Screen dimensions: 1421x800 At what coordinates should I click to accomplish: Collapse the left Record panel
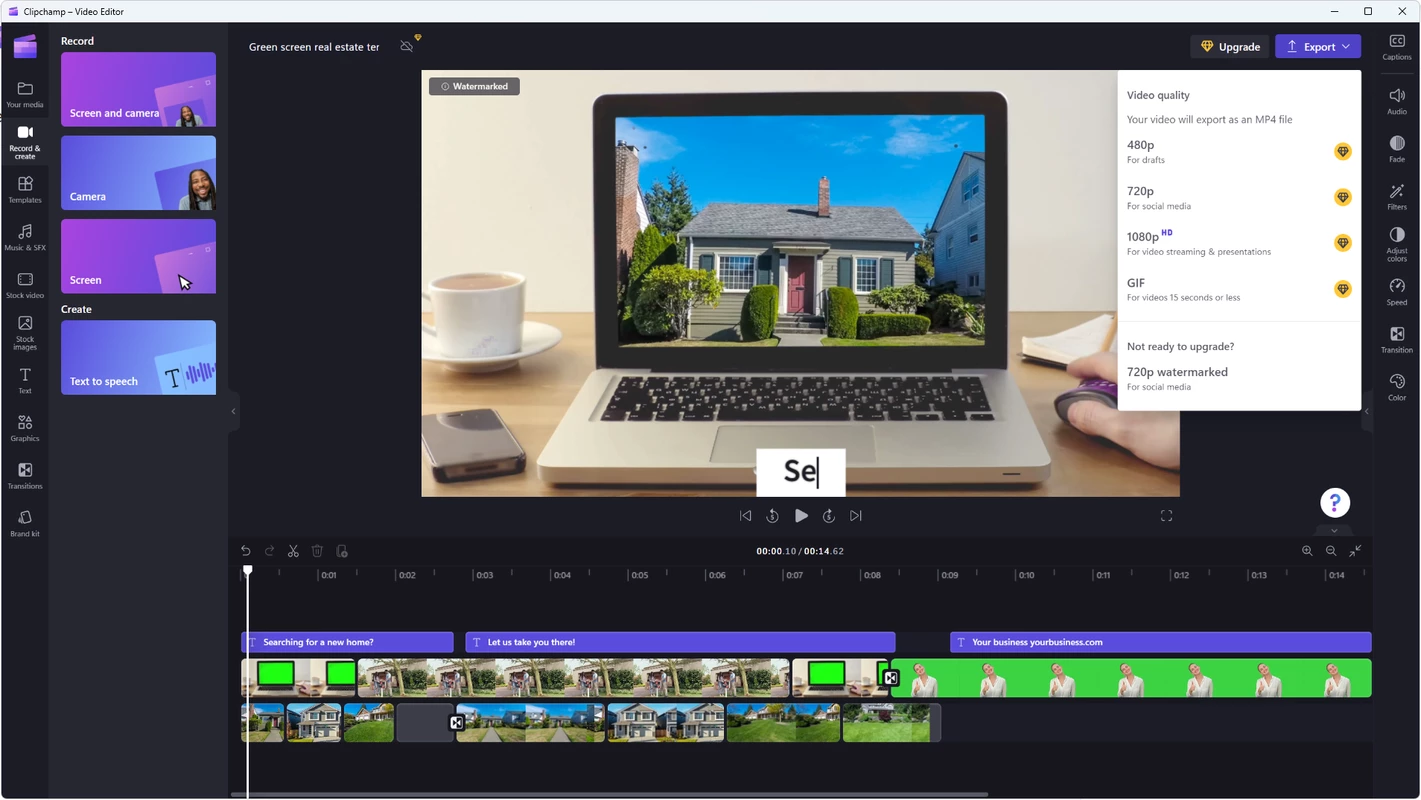tap(233, 411)
